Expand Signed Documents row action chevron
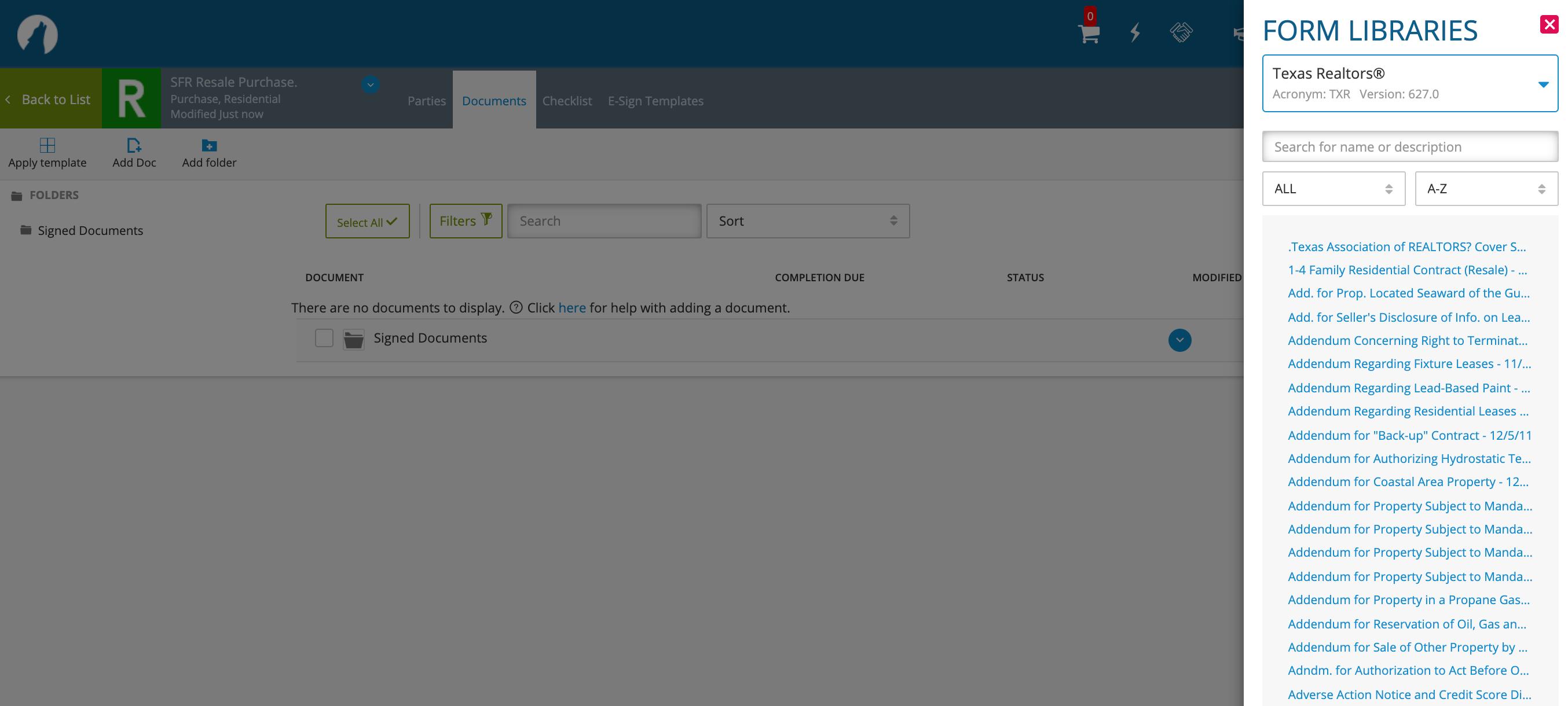The width and height of the screenshot is (1568, 706). pos(1179,340)
